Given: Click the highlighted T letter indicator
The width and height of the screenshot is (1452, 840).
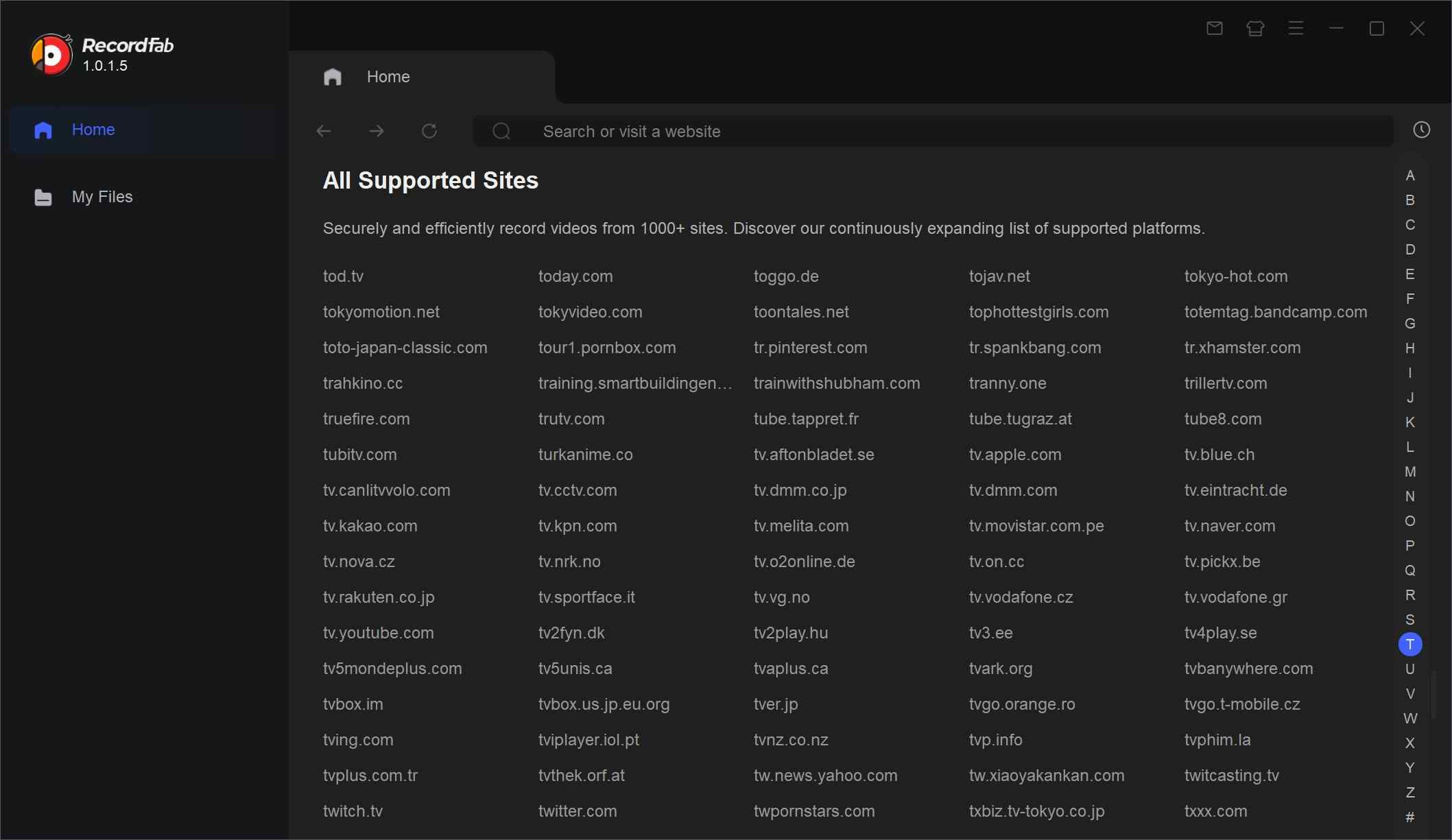Looking at the screenshot, I should click(x=1411, y=644).
